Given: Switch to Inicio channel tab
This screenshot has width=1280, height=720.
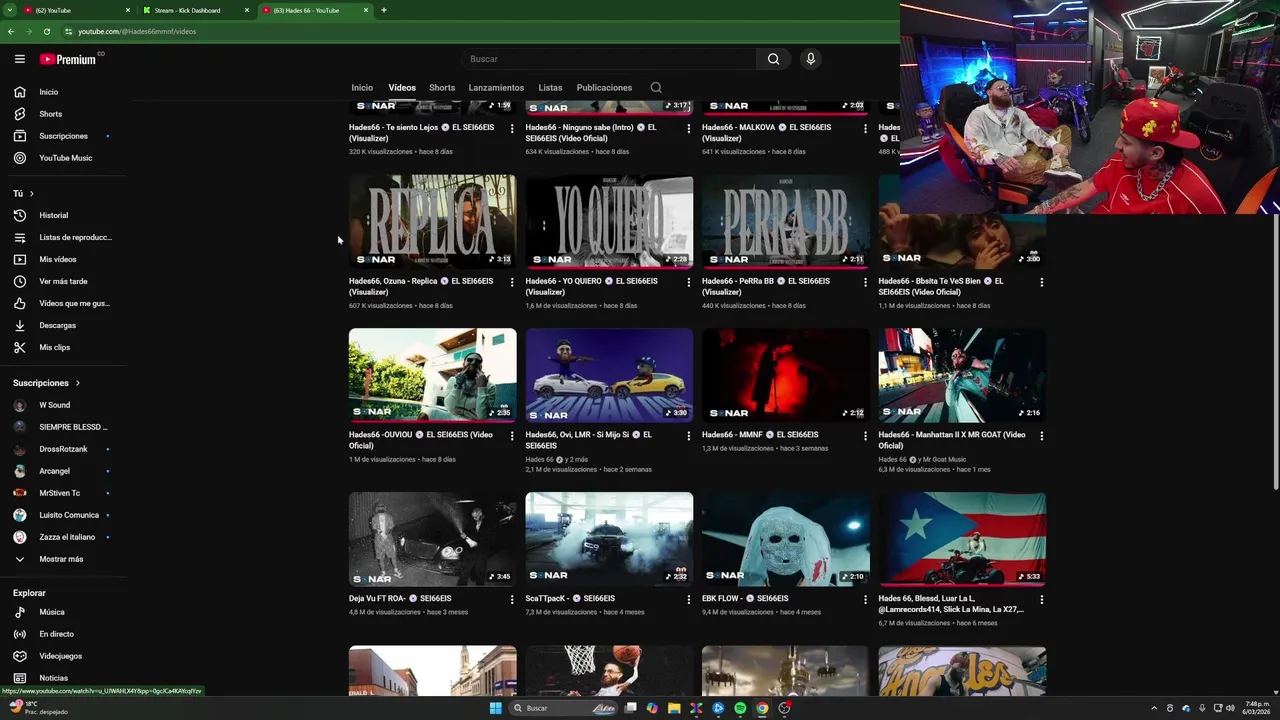Looking at the screenshot, I should coord(362,88).
